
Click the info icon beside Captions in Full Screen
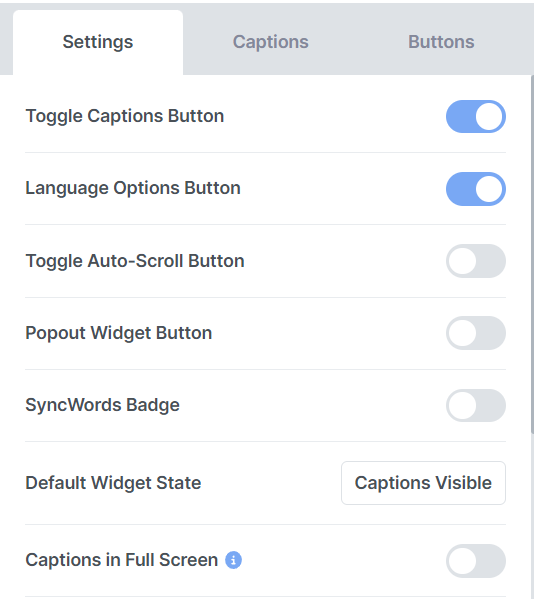(x=233, y=560)
